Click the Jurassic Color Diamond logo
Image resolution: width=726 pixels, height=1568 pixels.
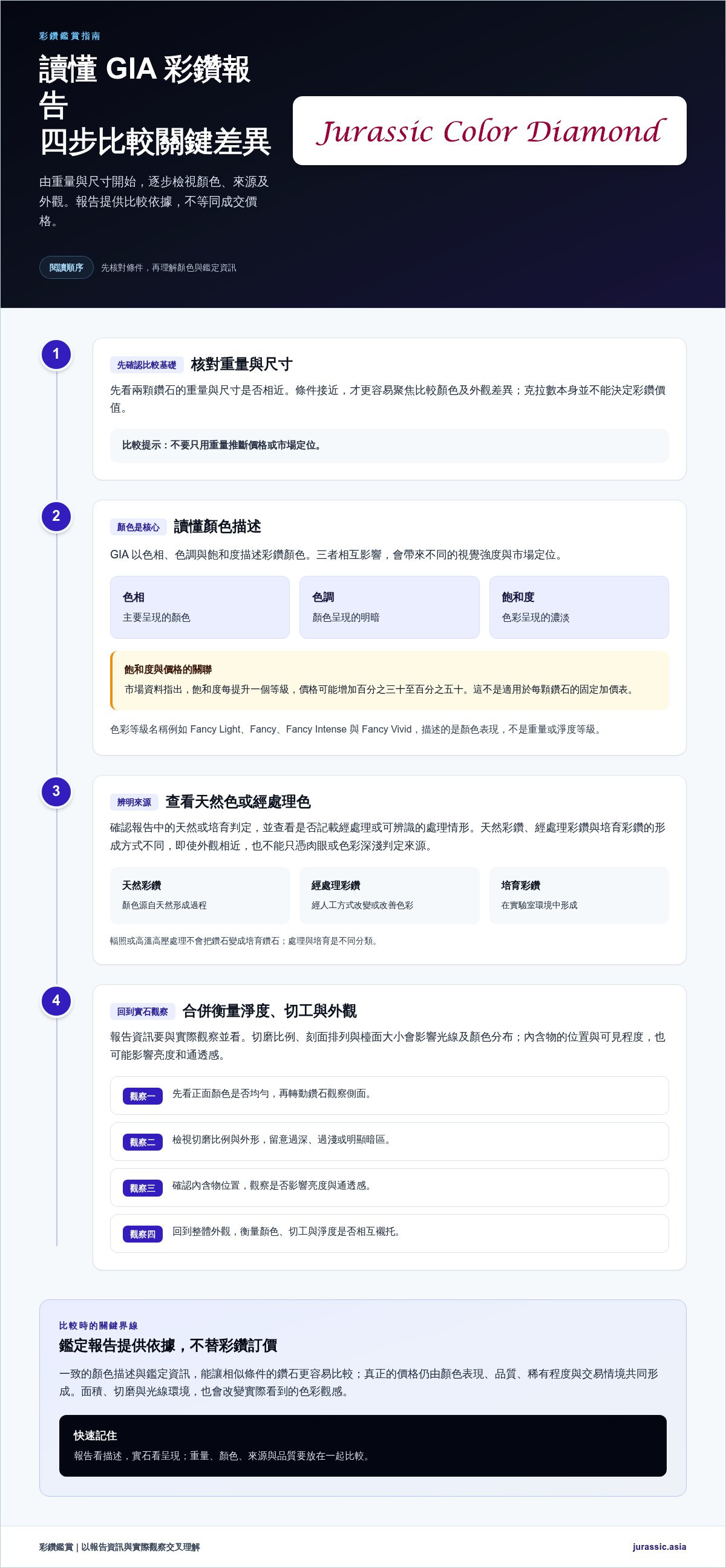[x=489, y=130]
